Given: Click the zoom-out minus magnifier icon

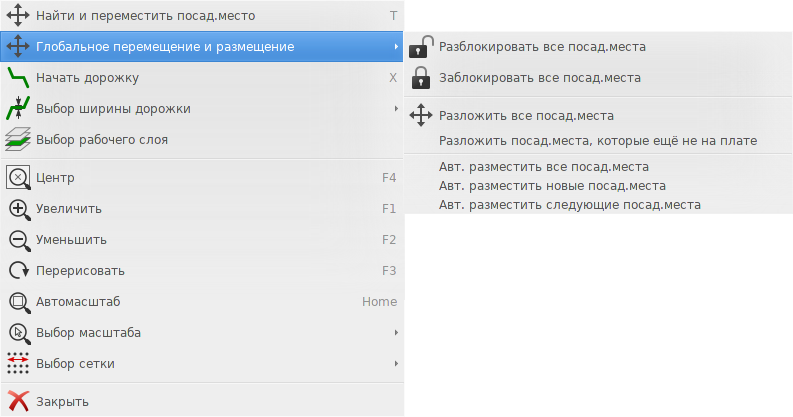Looking at the screenshot, I should coord(19,240).
